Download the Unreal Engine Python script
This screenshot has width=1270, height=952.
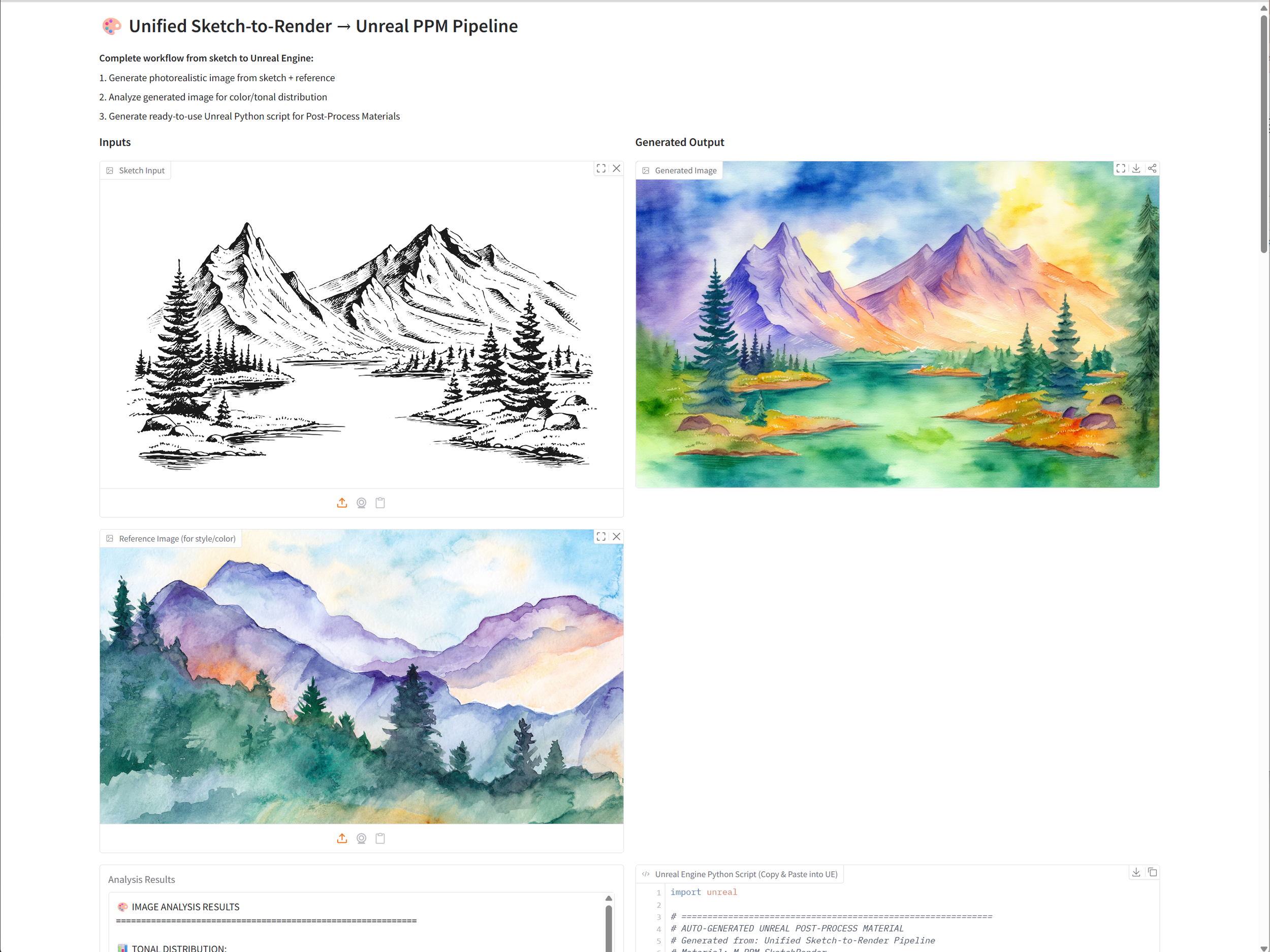tap(1136, 872)
